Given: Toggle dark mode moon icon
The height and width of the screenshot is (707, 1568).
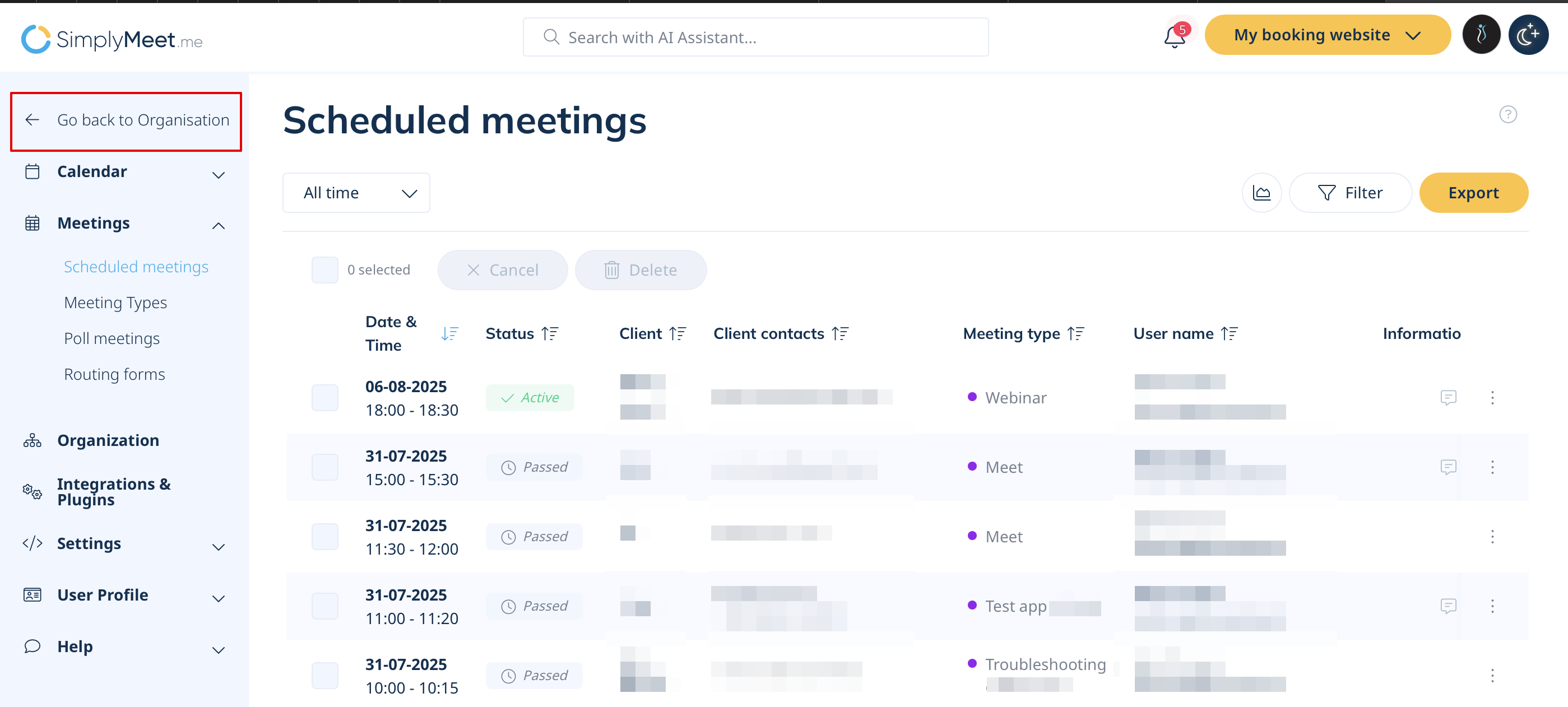Looking at the screenshot, I should (x=1528, y=35).
